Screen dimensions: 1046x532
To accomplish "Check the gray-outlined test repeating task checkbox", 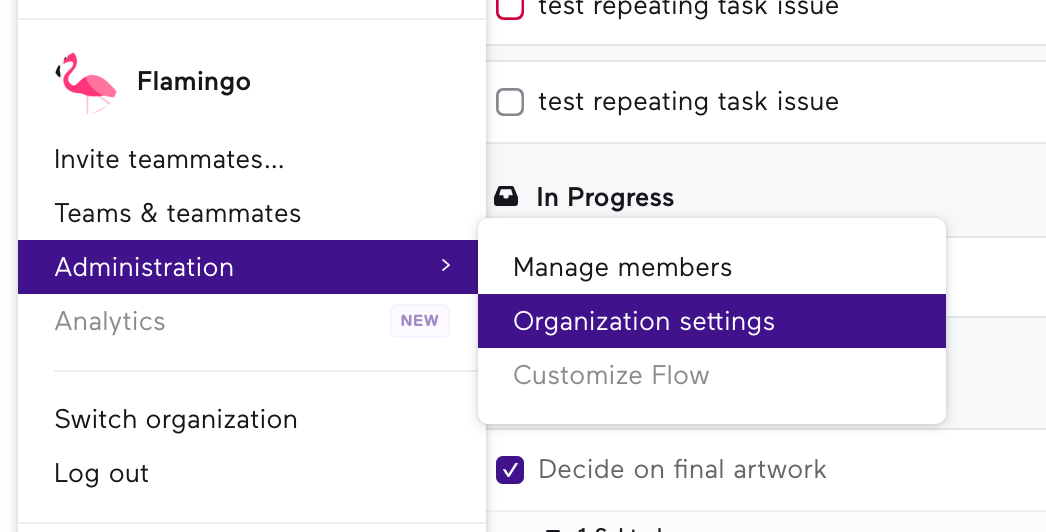I will (510, 102).
